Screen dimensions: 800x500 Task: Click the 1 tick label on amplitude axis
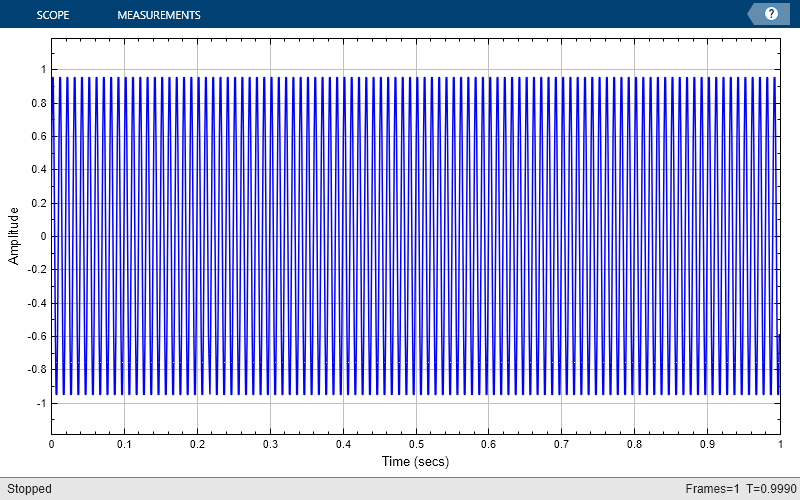pos(43,69)
